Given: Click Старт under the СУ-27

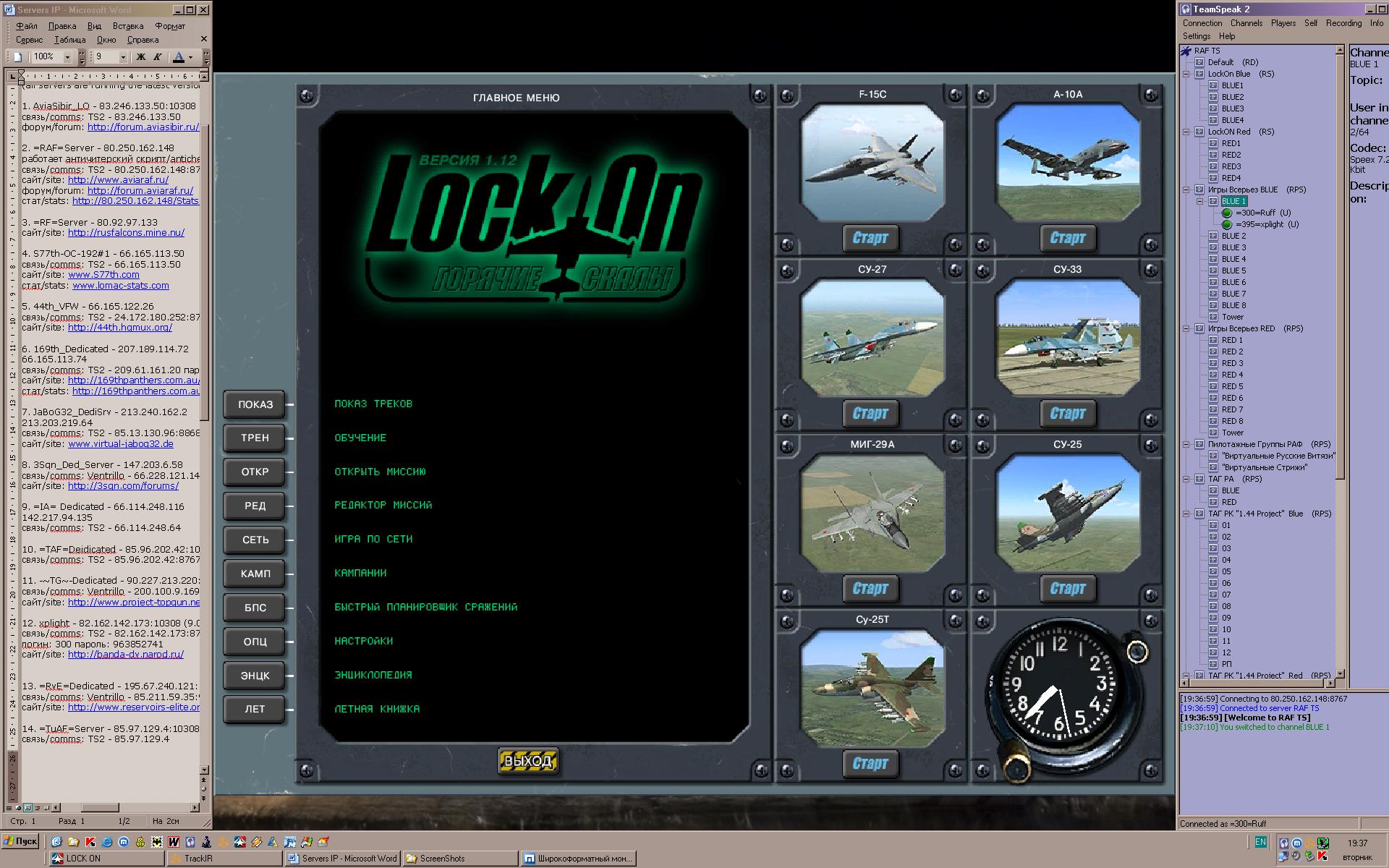Looking at the screenshot, I should [x=870, y=414].
